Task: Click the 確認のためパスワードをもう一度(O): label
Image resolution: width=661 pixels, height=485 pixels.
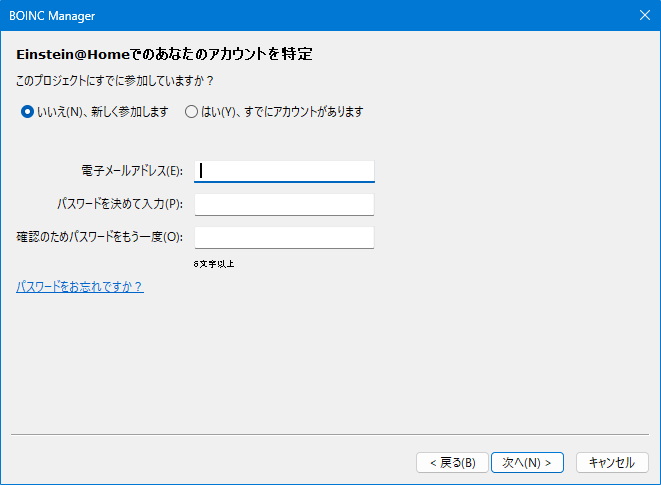Action: [x=100, y=237]
